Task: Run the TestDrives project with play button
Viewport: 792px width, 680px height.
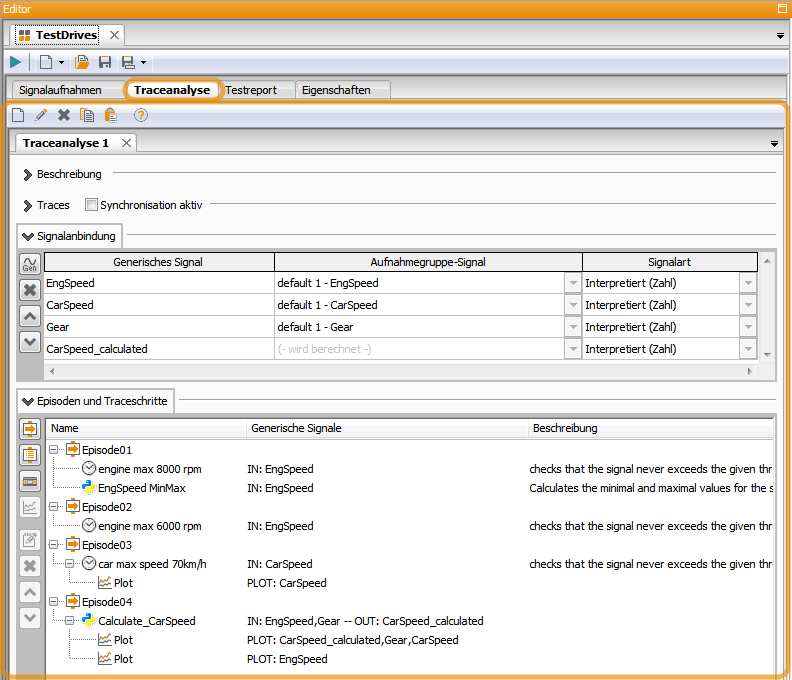Action: point(15,62)
